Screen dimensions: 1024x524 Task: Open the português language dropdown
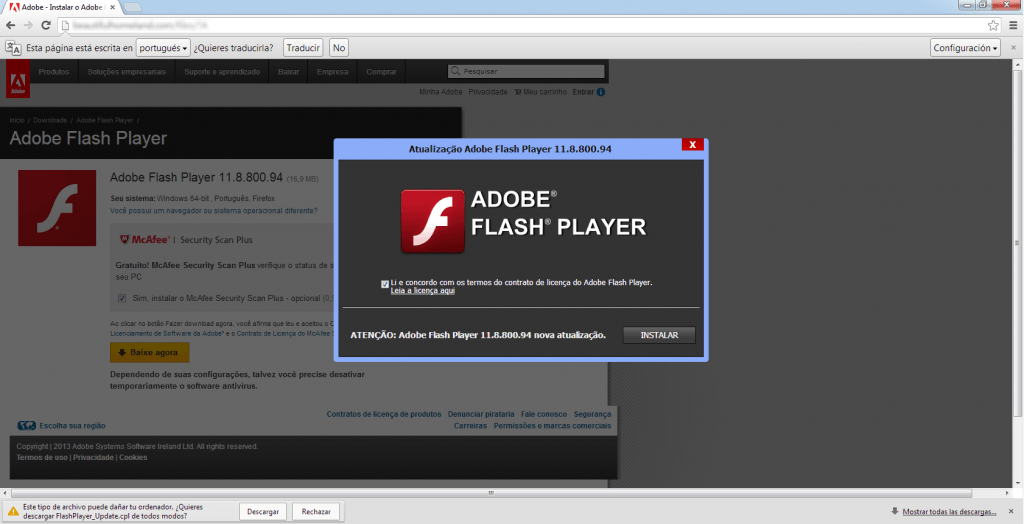click(x=163, y=48)
